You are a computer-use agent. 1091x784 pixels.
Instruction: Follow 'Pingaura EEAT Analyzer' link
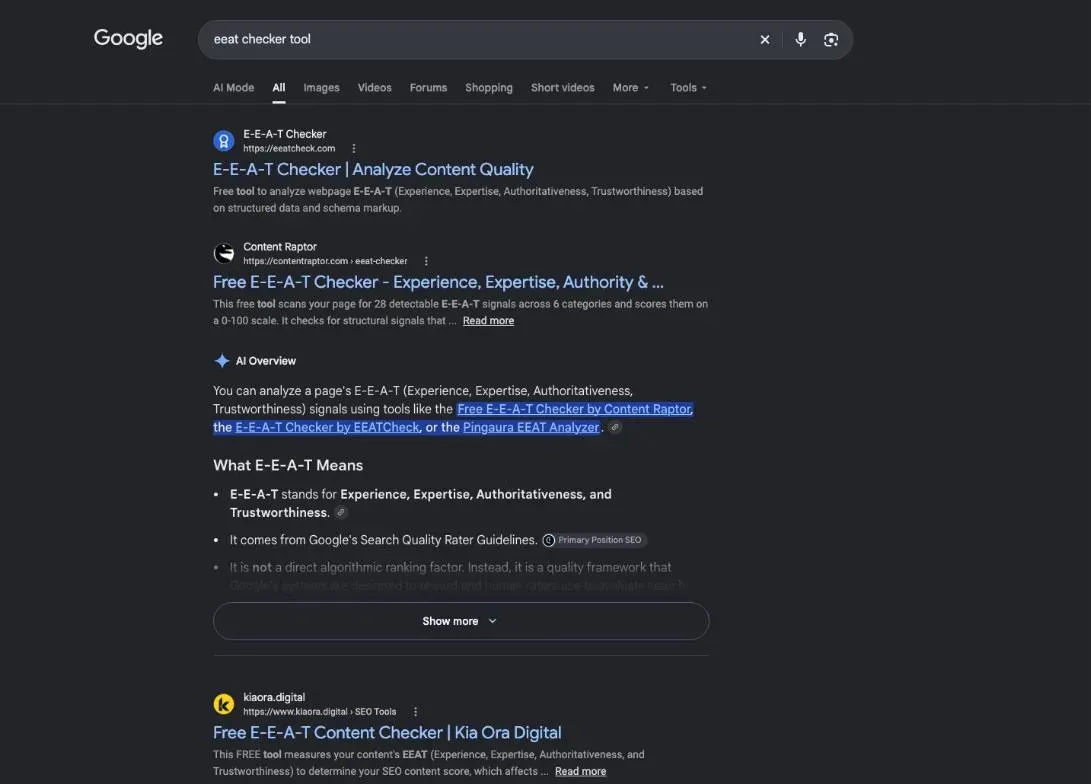pos(531,427)
